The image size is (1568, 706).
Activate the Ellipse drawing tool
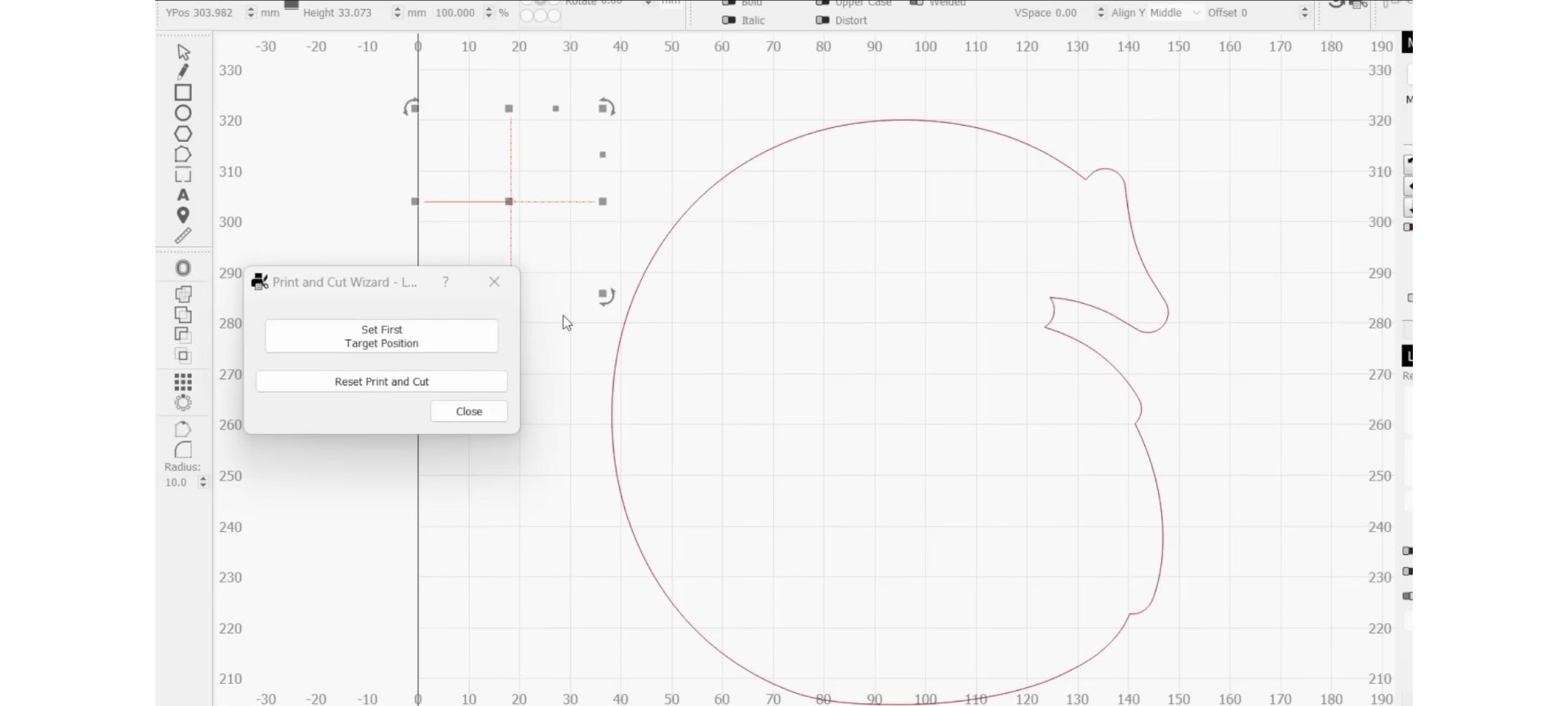pos(183,113)
